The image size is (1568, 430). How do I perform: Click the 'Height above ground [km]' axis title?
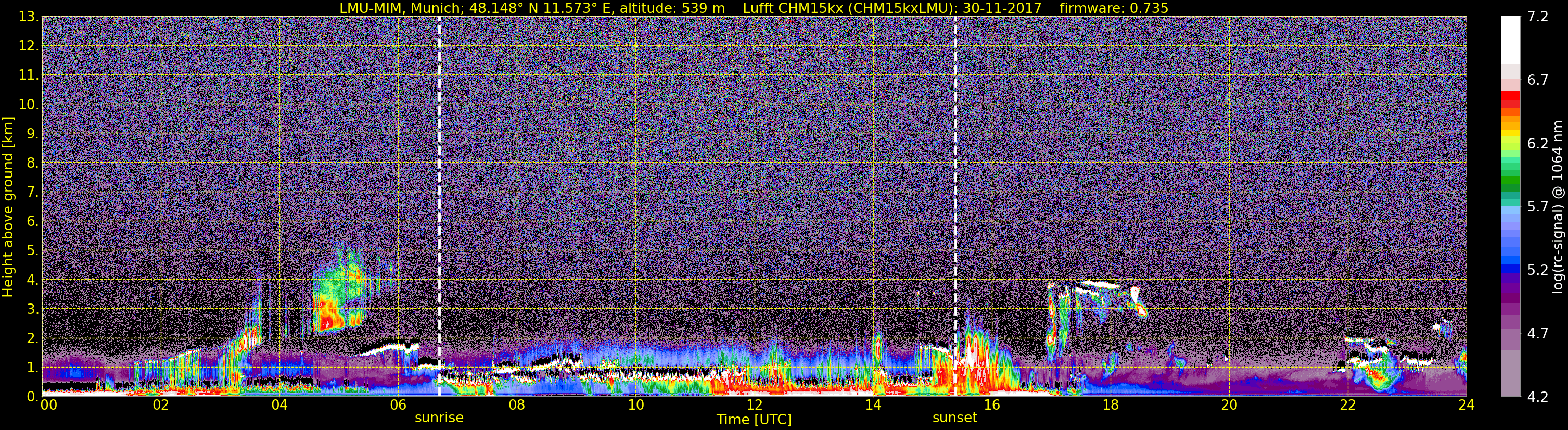[x=8, y=207]
